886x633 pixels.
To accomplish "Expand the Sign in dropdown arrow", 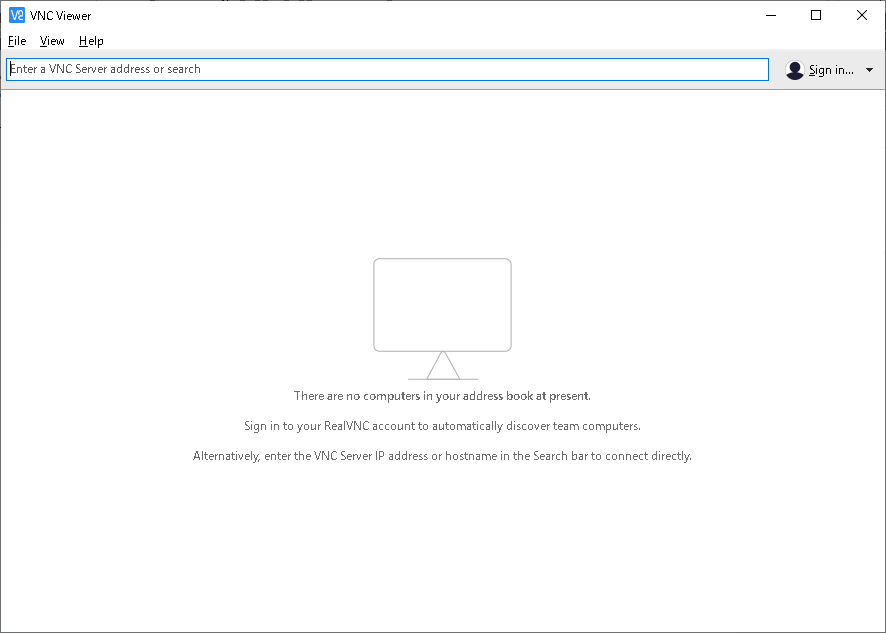I will tap(869, 70).
